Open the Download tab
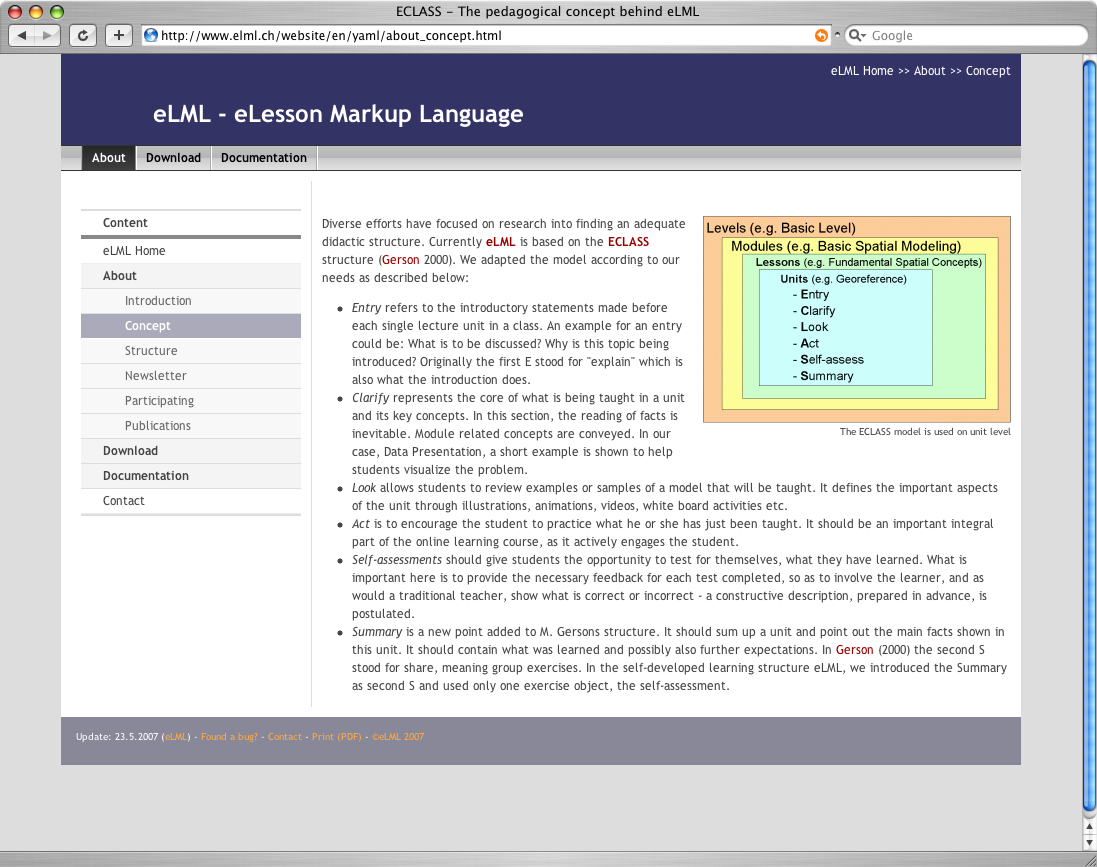The height and width of the screenshot is (867, 1097). pyautogui.click(x=174, y=158)
